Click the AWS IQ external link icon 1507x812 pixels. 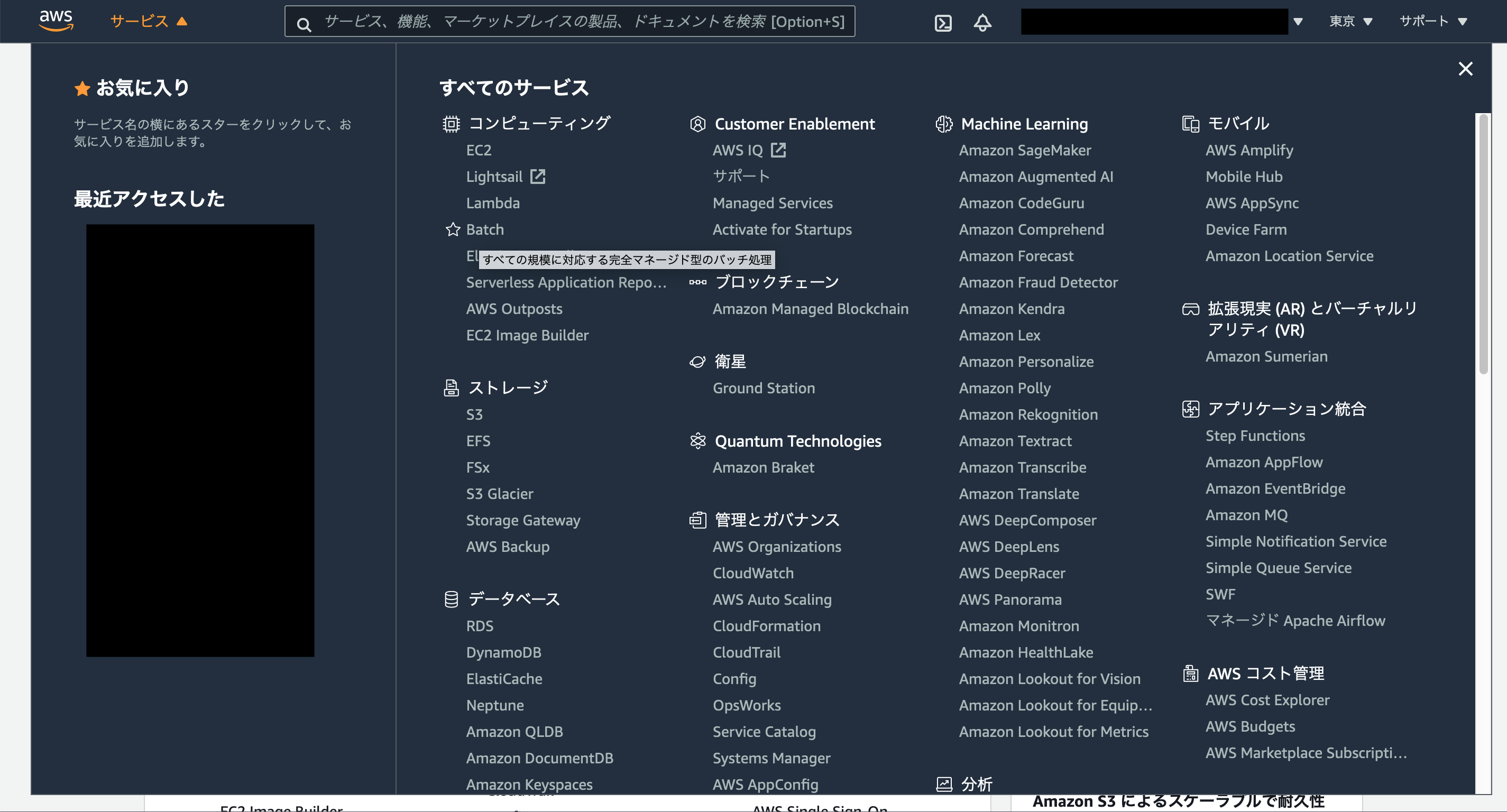coord(778,150)
